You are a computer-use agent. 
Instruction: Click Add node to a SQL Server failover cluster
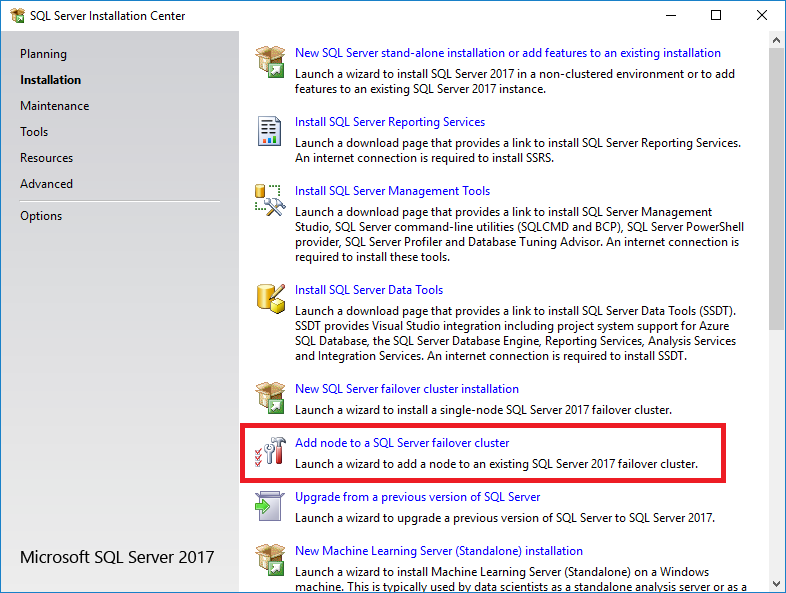click(401, 443)
